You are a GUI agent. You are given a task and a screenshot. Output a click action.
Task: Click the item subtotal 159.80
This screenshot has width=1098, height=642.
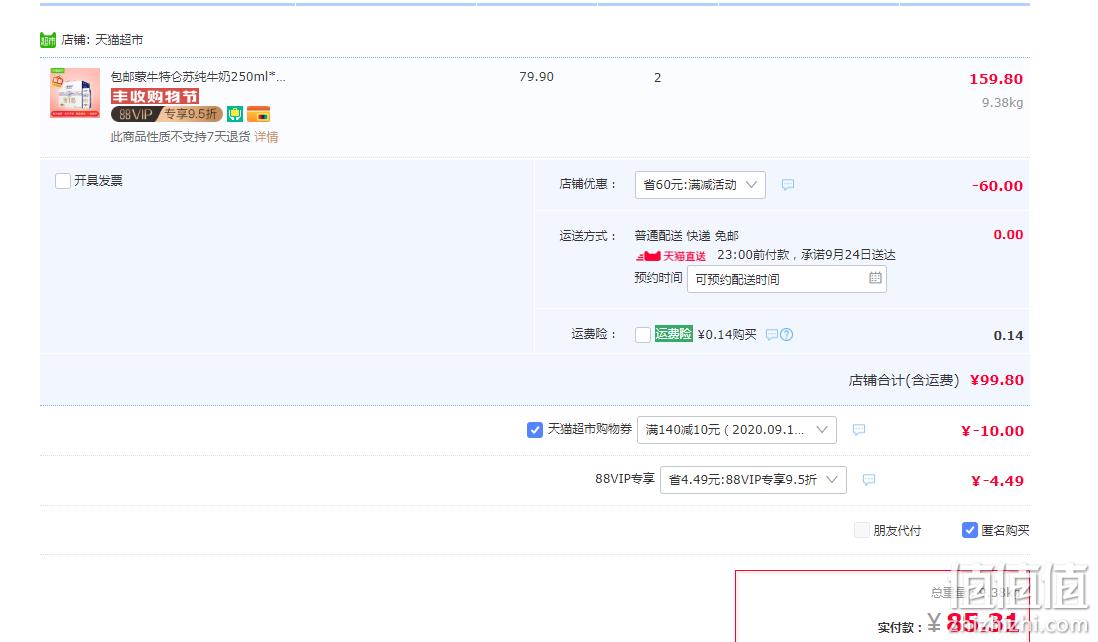pyautogui.click(x=996, y=79)
